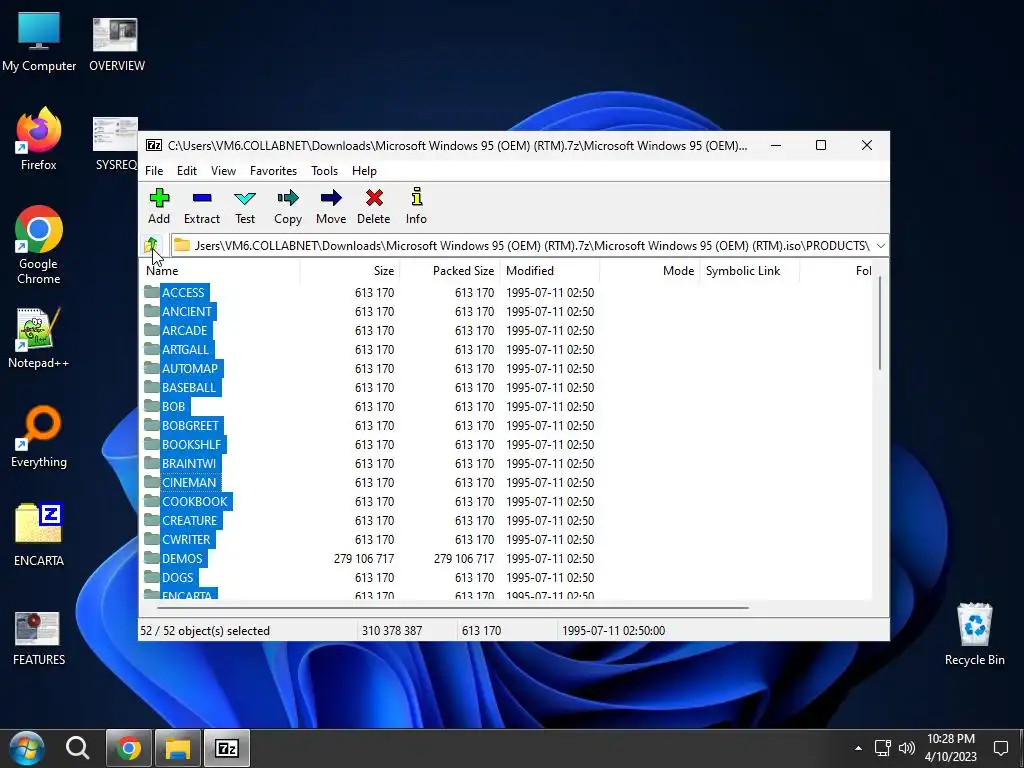Open the ENCARTA desktop archive
The height and width of the screenshot is (768, 1024).
pos(39,534)
